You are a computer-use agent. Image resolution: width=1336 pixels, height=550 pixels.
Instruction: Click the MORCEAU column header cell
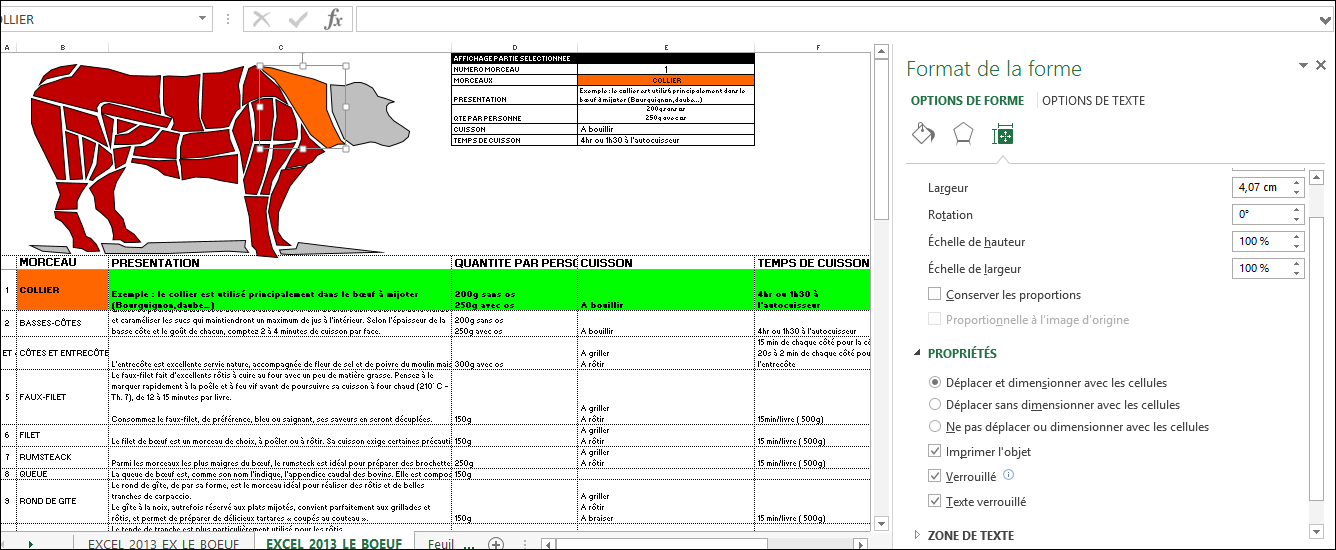[62, 263]
